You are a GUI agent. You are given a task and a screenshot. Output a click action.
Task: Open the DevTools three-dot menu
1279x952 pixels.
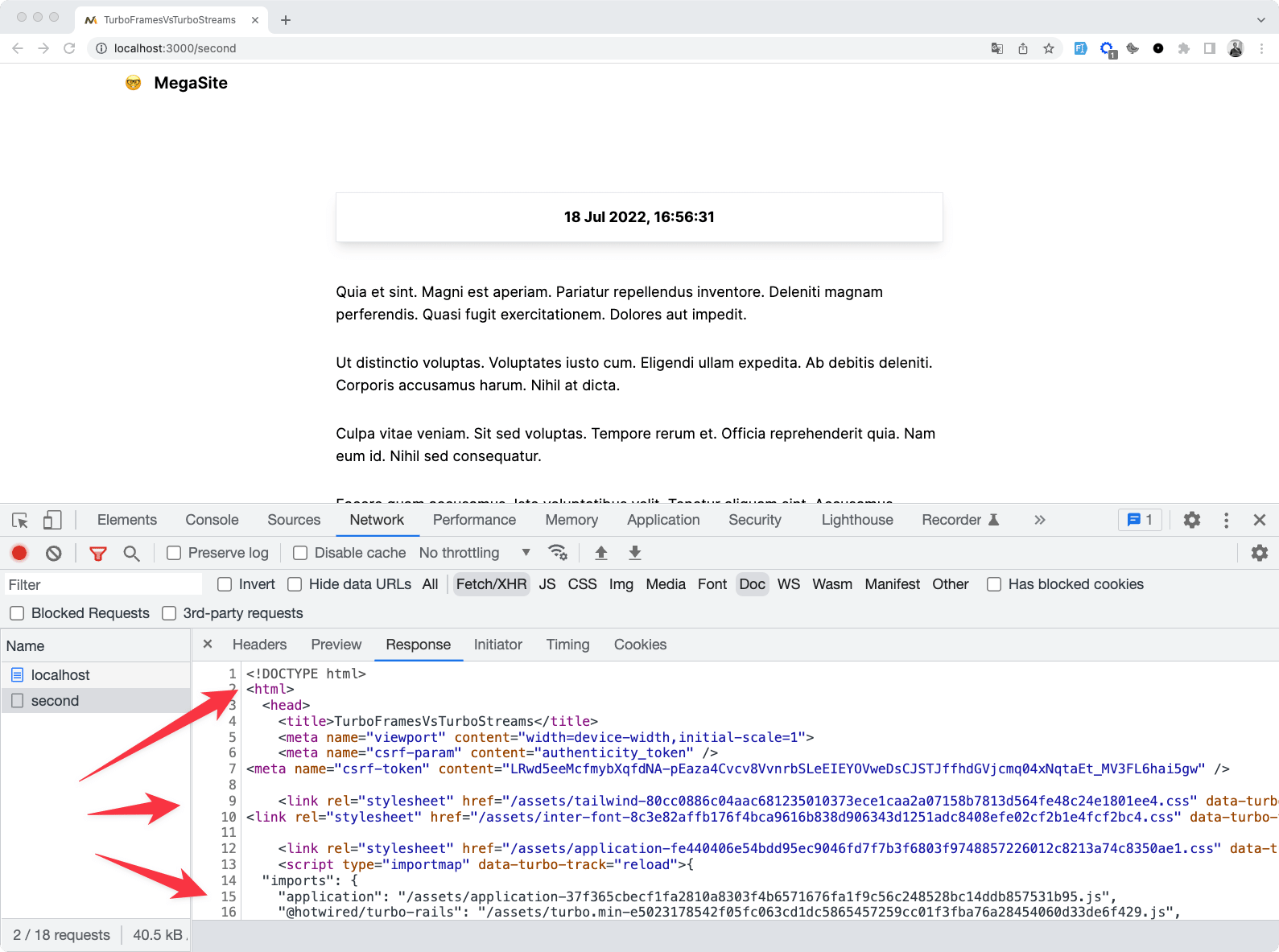click(1226, 520)
